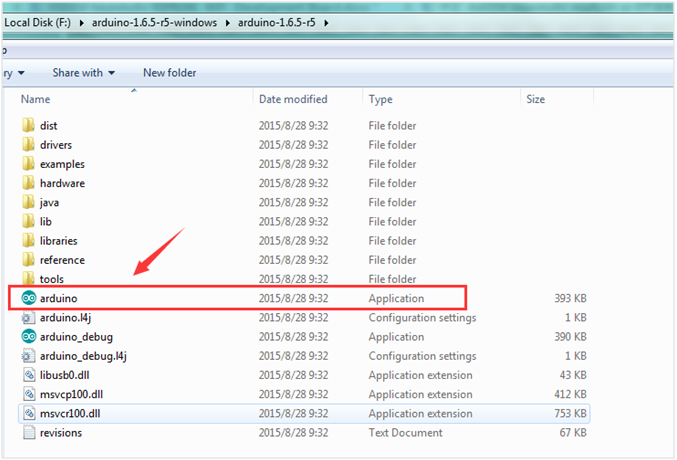This screenshot has width=677, height=460.
Task: Click the 'msvcp100.dll' file name
Action: (x=71, y=394)
